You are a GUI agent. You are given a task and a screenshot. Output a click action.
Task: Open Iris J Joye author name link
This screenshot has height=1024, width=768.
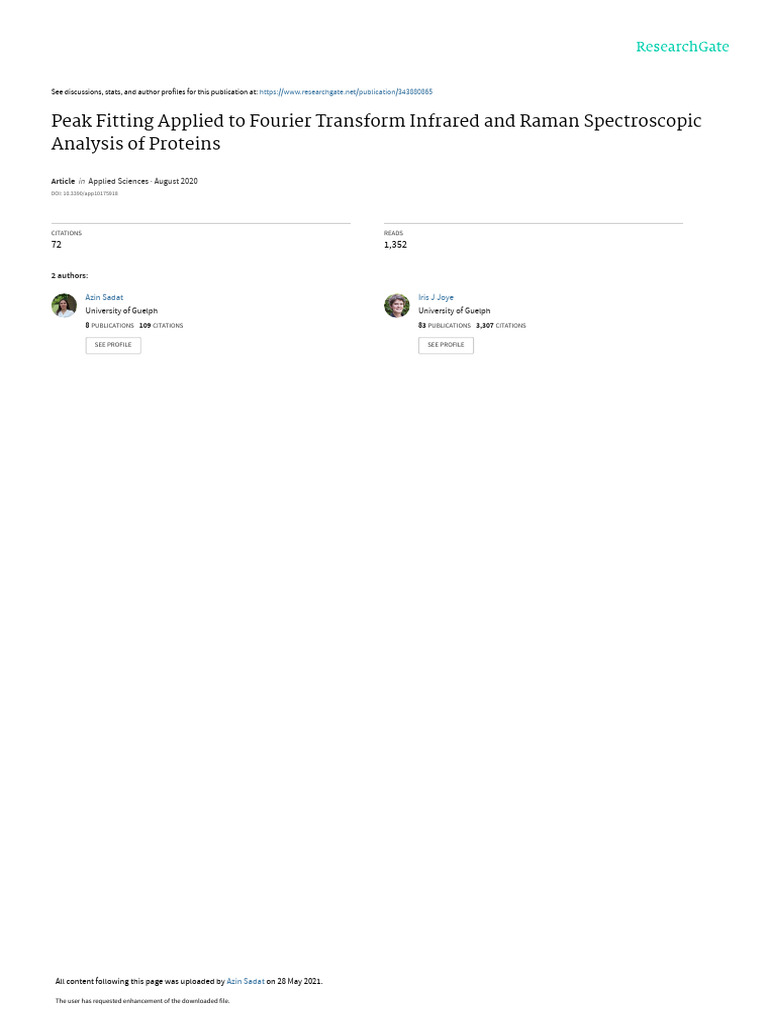point(436,297)
